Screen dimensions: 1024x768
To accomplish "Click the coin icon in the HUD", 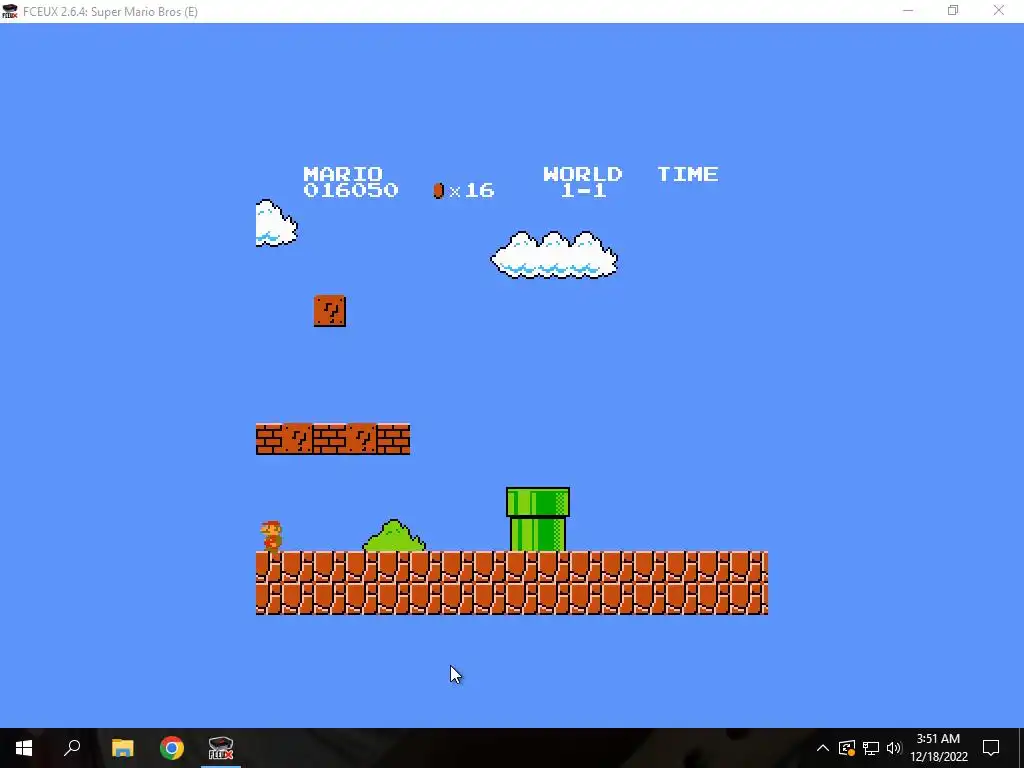I will 439,190.
